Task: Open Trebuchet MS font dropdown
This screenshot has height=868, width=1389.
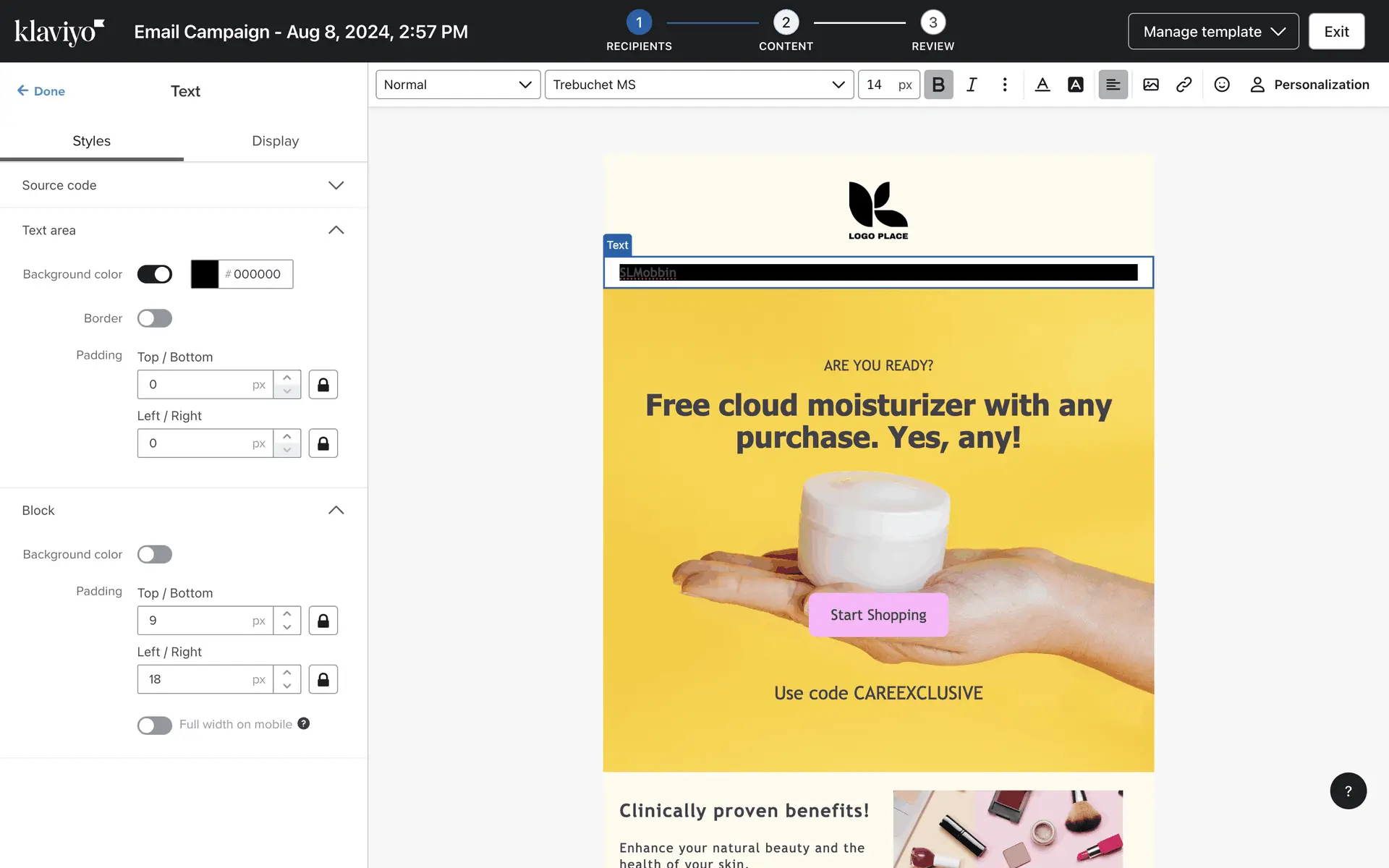Action: coord(698,85)
